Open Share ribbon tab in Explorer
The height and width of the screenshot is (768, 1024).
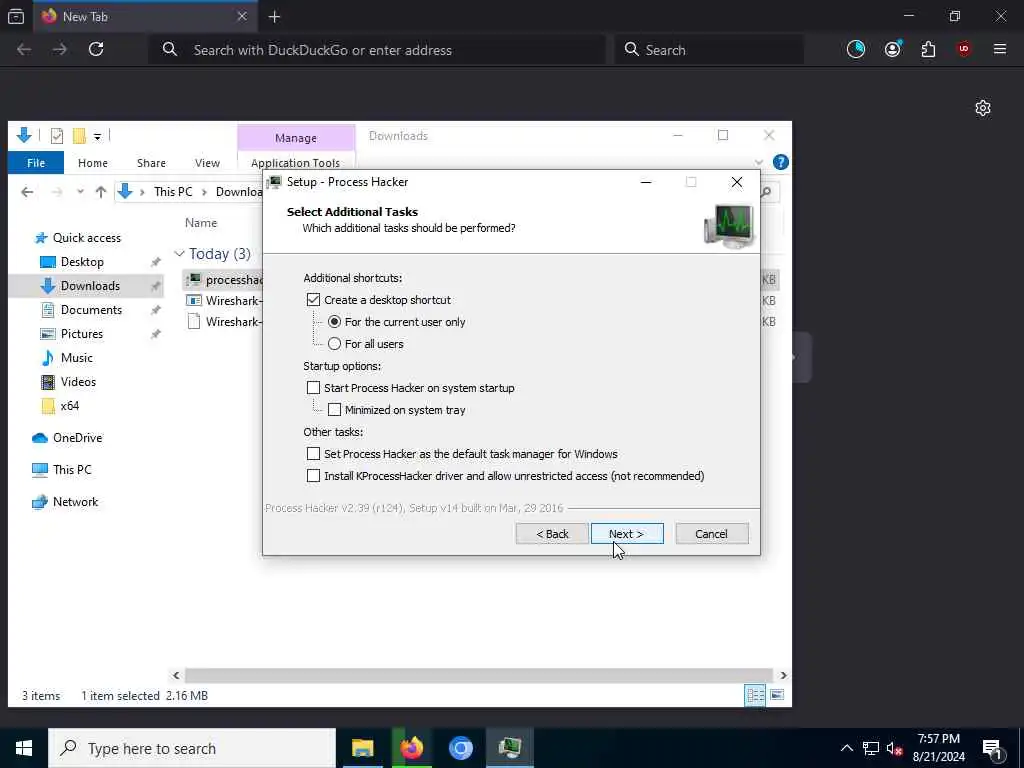tap(152, 163)
